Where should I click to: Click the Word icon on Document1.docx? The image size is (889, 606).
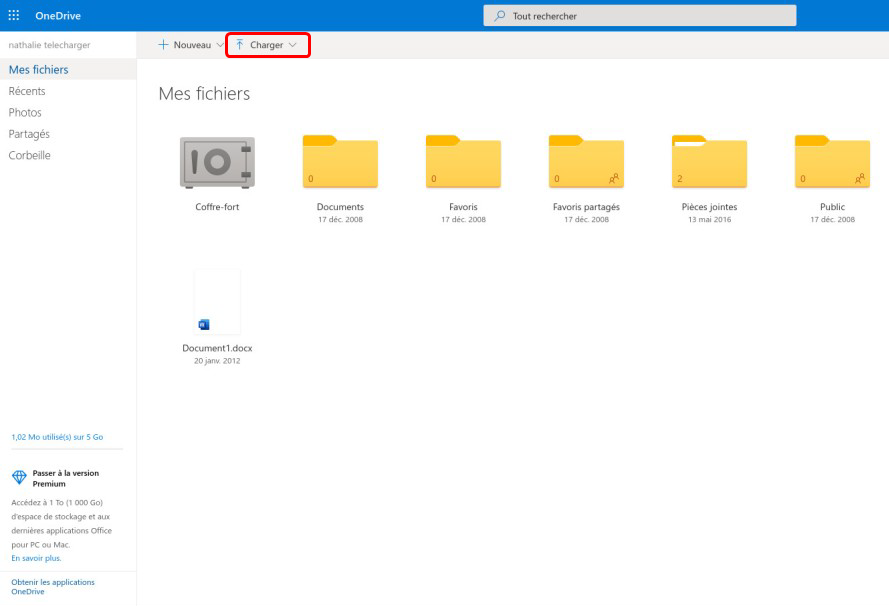point(204,324)
